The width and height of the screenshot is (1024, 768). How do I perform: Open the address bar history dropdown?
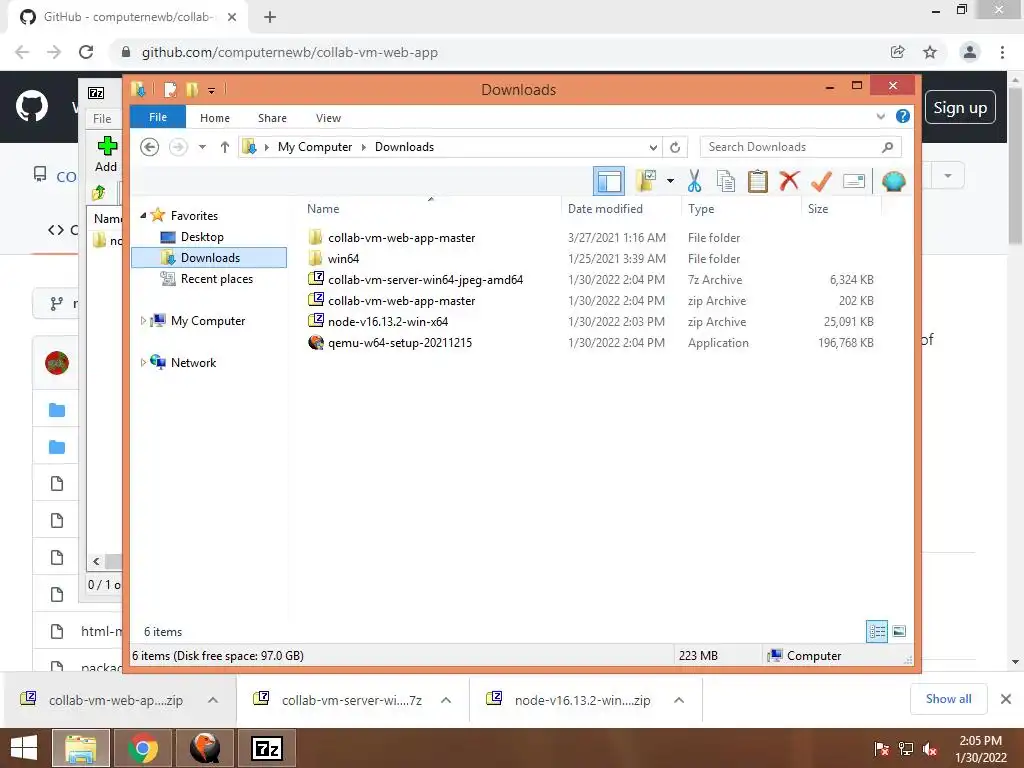pyautogui.click(x=653, y=148)
